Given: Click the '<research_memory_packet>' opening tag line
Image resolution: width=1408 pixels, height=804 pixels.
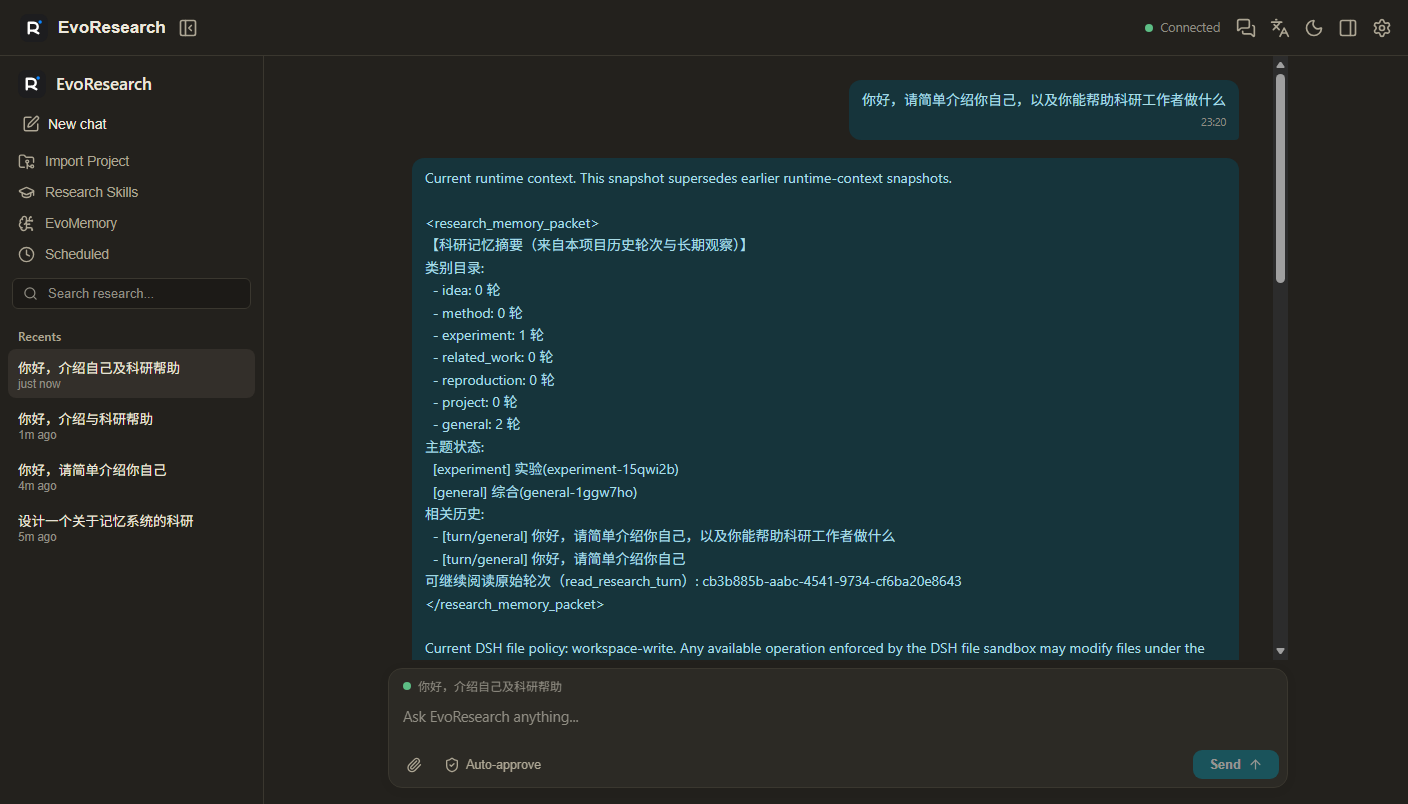Looking at the screenshot, I should (512, 223).
